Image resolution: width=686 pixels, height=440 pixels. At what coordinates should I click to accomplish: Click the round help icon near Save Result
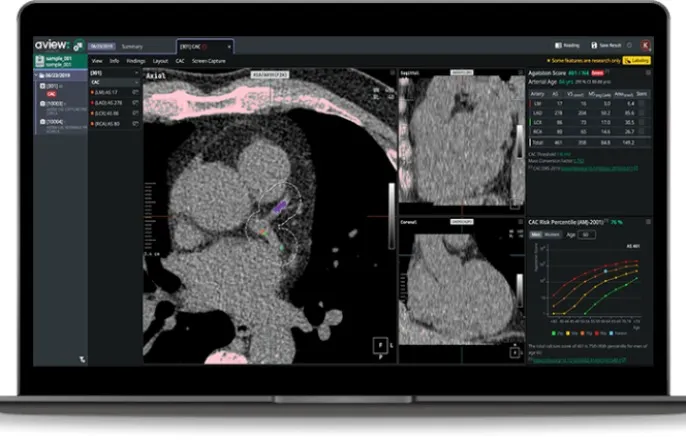630,45
